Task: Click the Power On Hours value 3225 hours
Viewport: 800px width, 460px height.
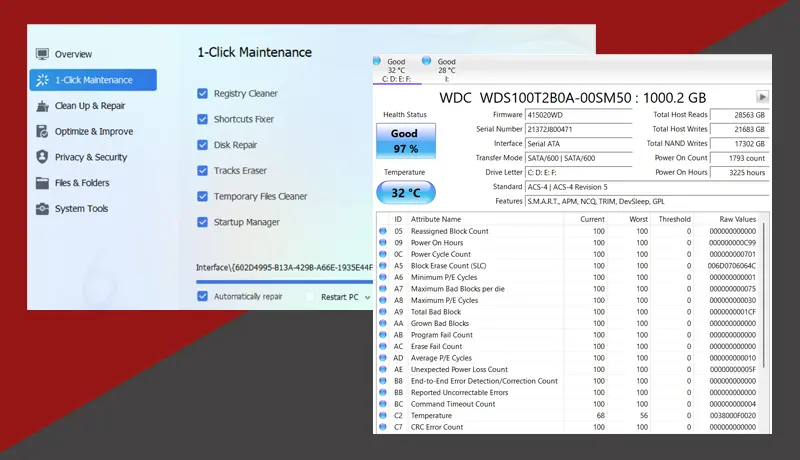Action: pyautogui.click(x=739, y=173)
